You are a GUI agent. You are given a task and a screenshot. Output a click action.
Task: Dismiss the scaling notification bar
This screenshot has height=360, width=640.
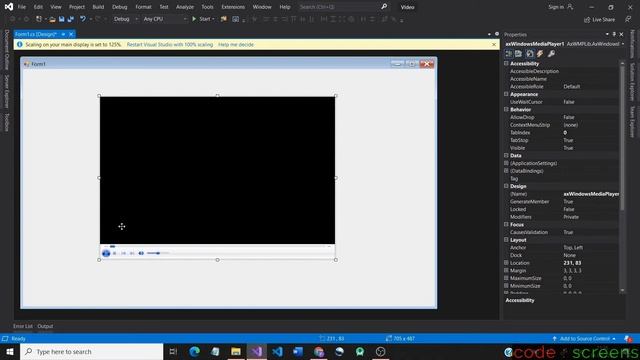click(494, 44)
